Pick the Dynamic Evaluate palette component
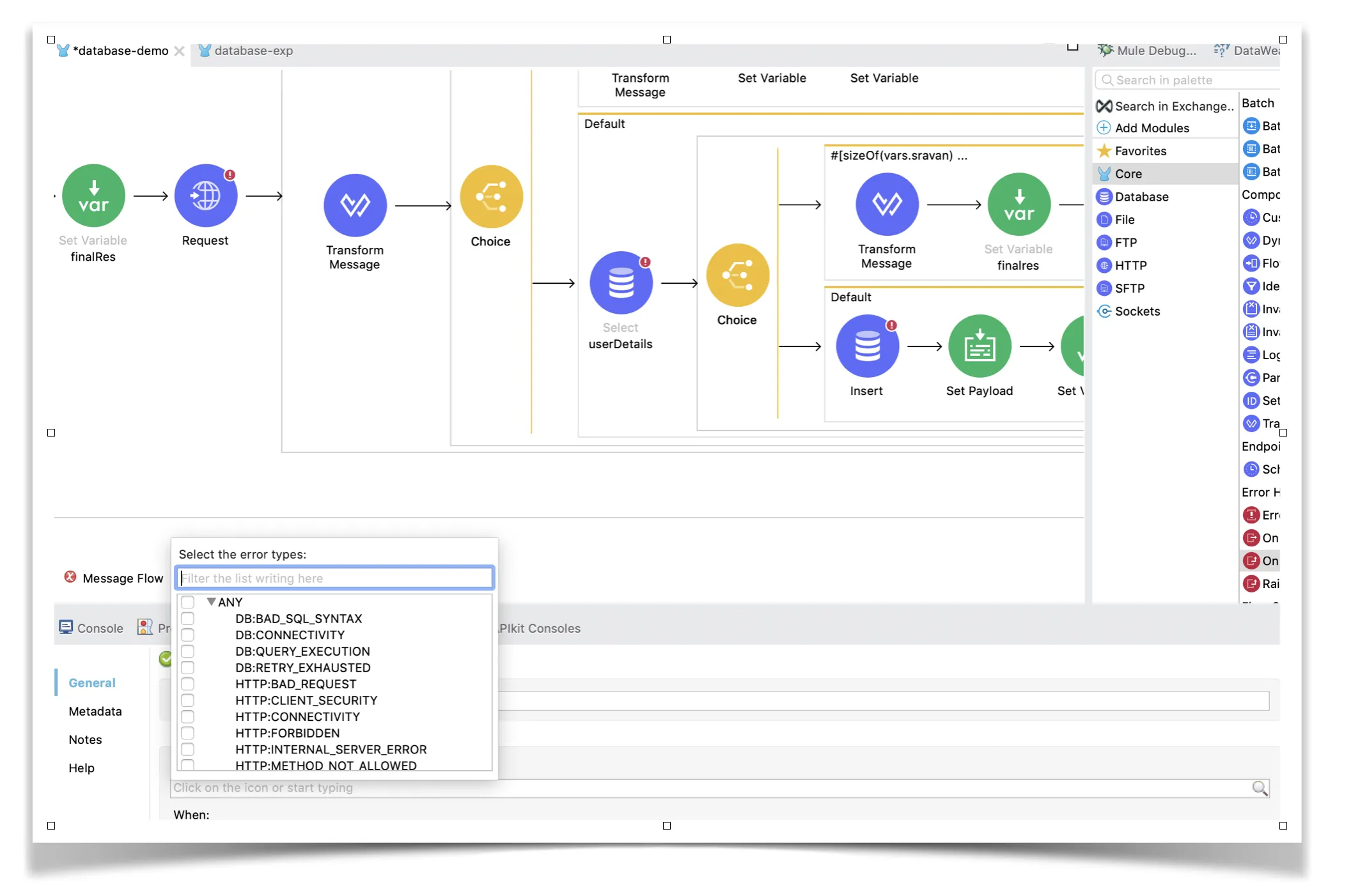Viewport: 1367px width, 896px height. 1261,240
